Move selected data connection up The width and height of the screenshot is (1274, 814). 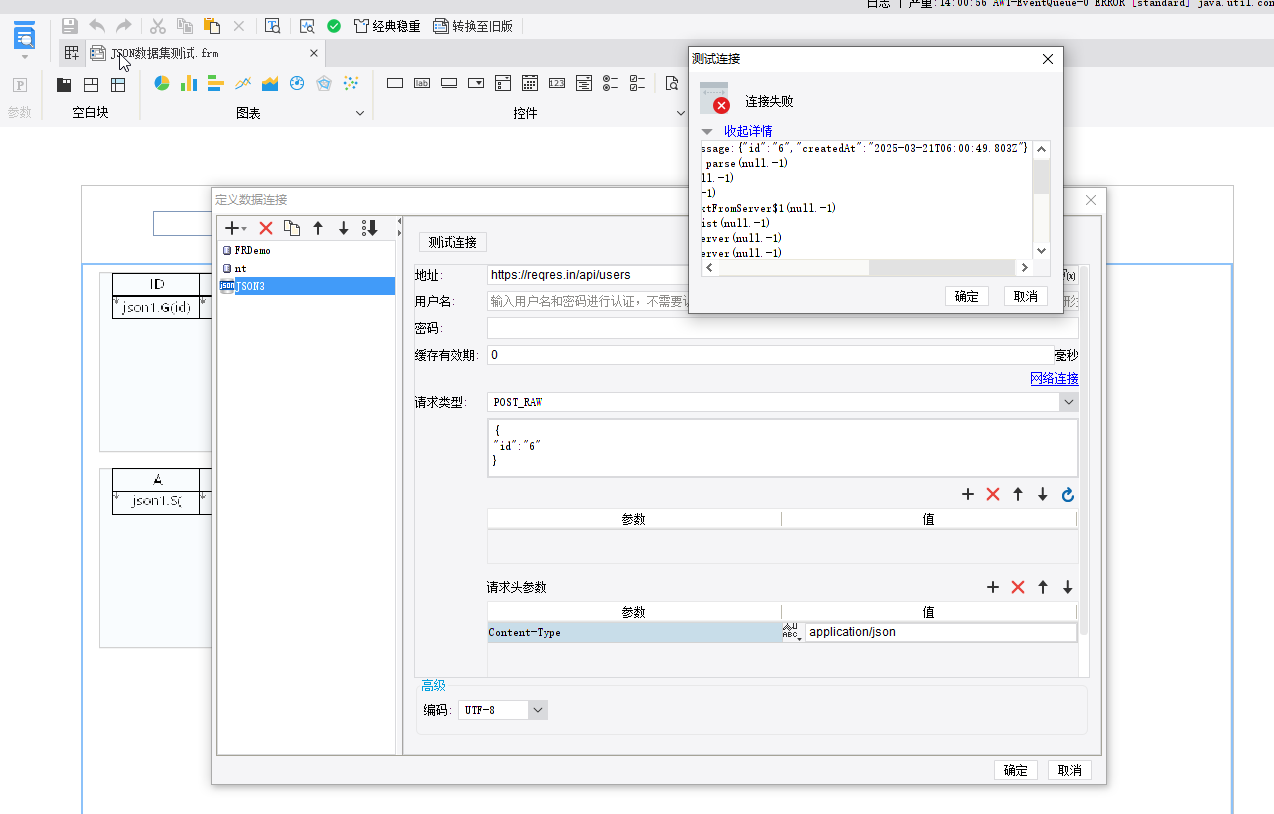(x=318, y=228)
